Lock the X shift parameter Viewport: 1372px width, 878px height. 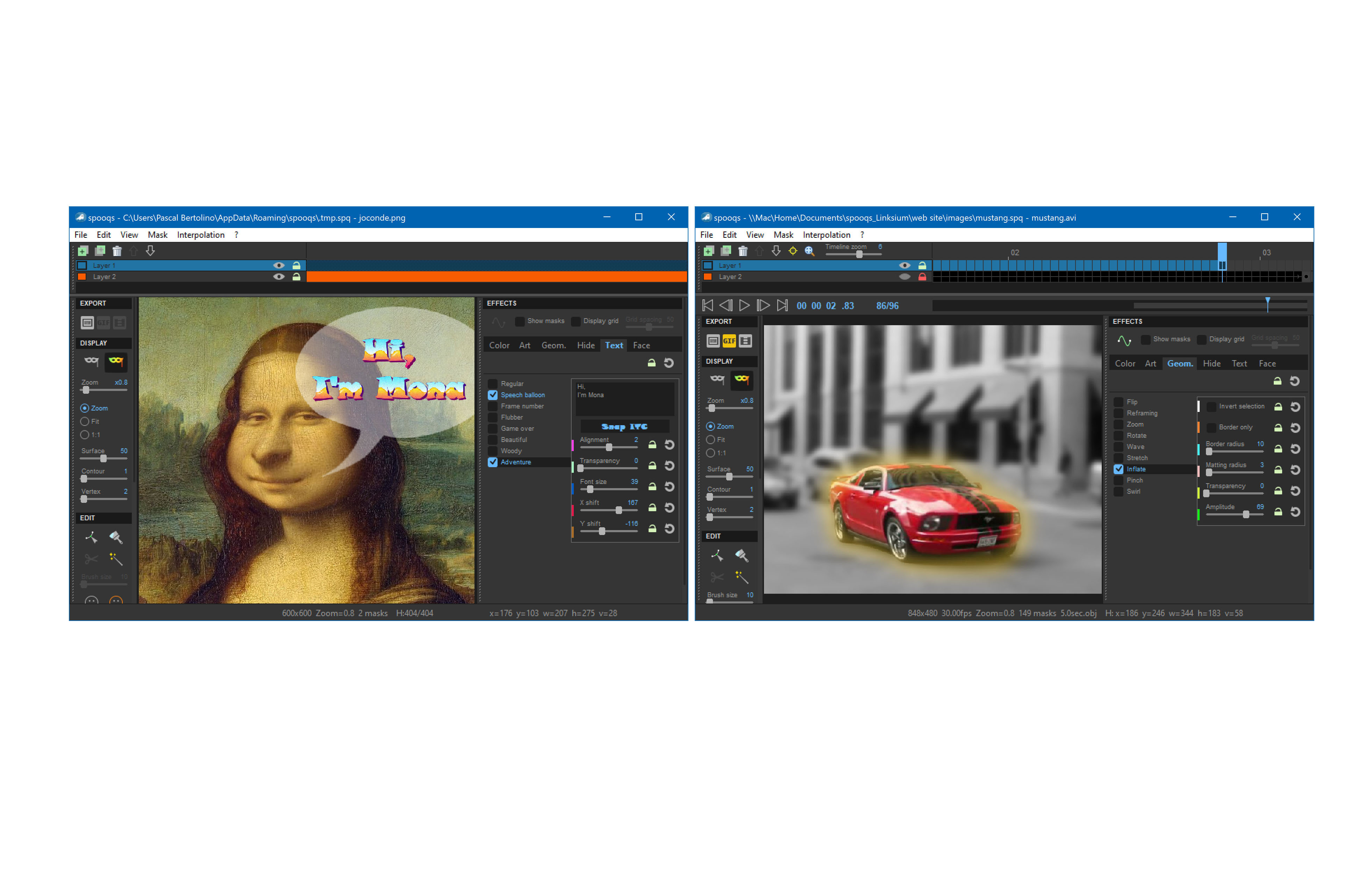(x=652, y=507)
